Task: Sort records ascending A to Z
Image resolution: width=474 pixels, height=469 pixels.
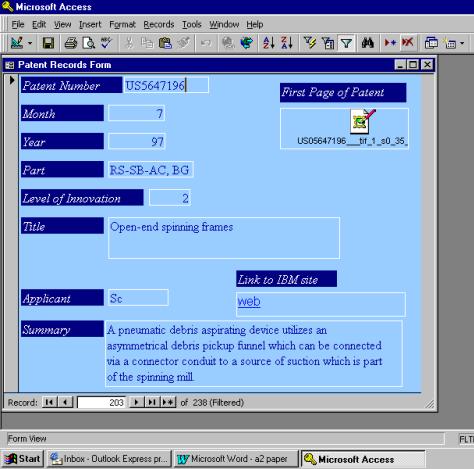Action: click(x=269, y=43)
